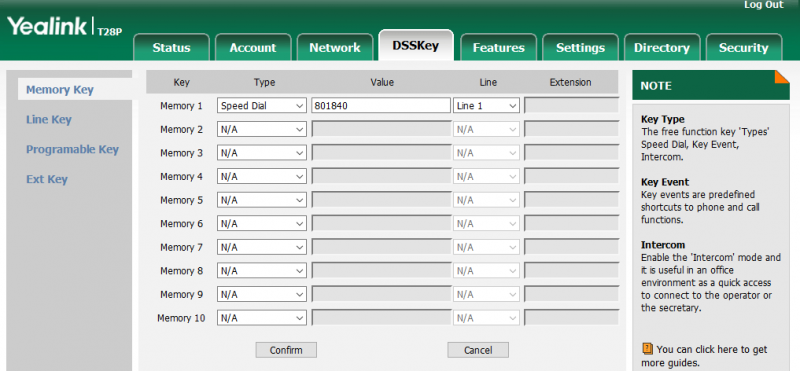Select the Security tab
800x371 pixels.
(x=744, y=47)
